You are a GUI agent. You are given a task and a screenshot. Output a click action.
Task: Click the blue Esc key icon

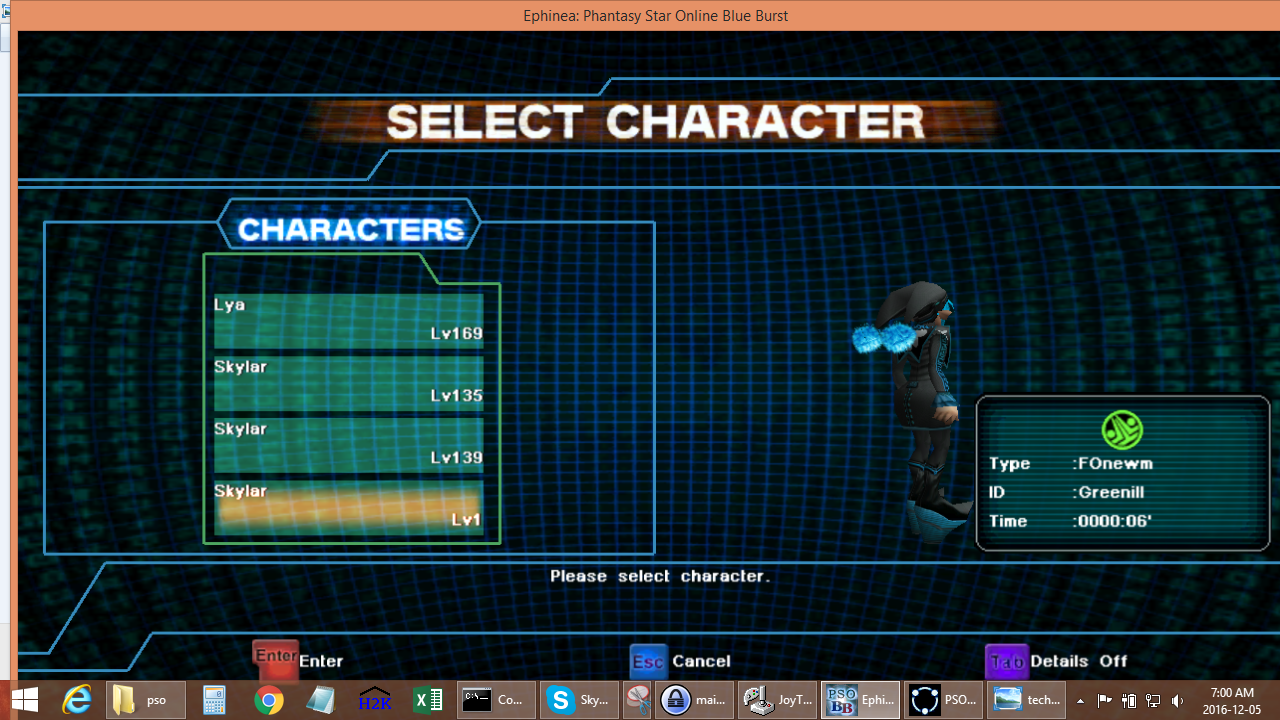648,661
